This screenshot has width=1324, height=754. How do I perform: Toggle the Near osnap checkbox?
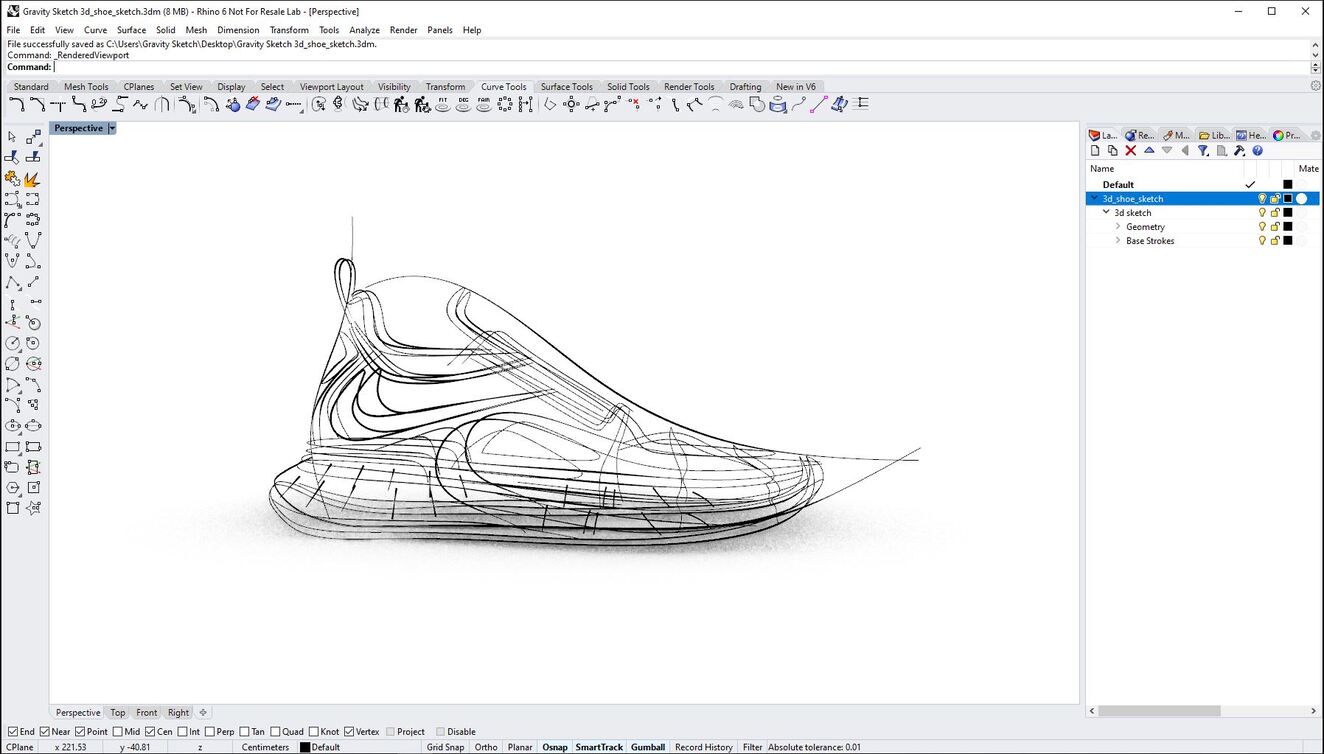click(x=45, y=732)
